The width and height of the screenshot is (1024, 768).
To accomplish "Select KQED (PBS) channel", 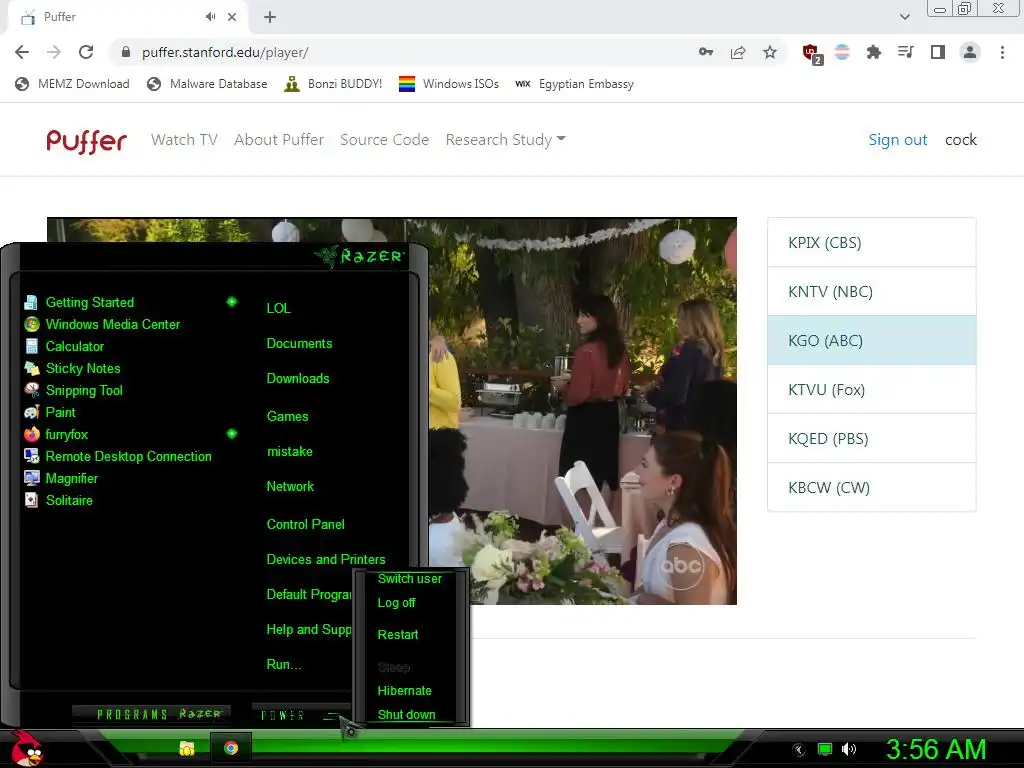I will click(x=872, y=438).
